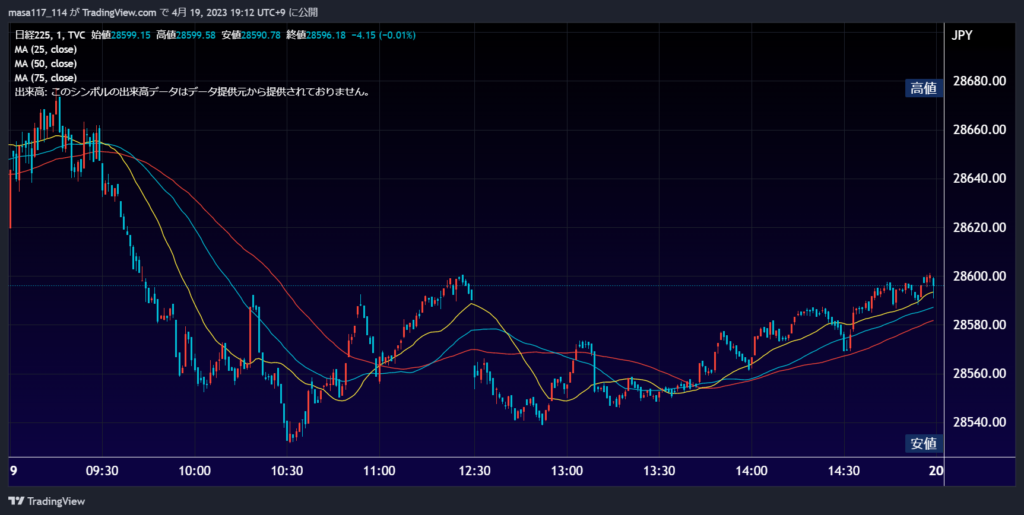Click the 出来高 volume data notice text
The image size is (1024, 515).
(x=193, y=92)
